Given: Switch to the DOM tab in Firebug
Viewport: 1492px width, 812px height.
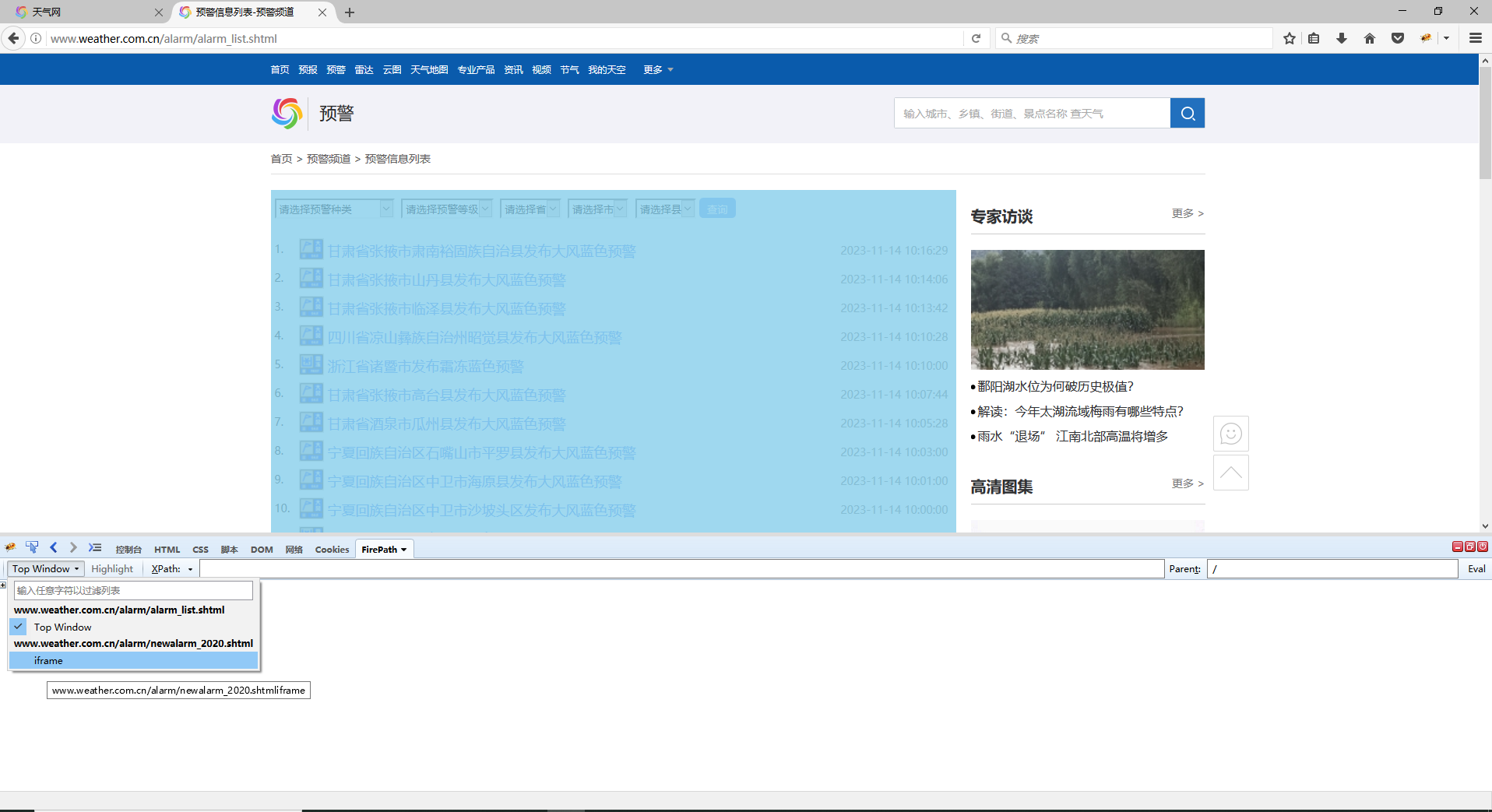Looking at the screenshot, I should point(261,549).
